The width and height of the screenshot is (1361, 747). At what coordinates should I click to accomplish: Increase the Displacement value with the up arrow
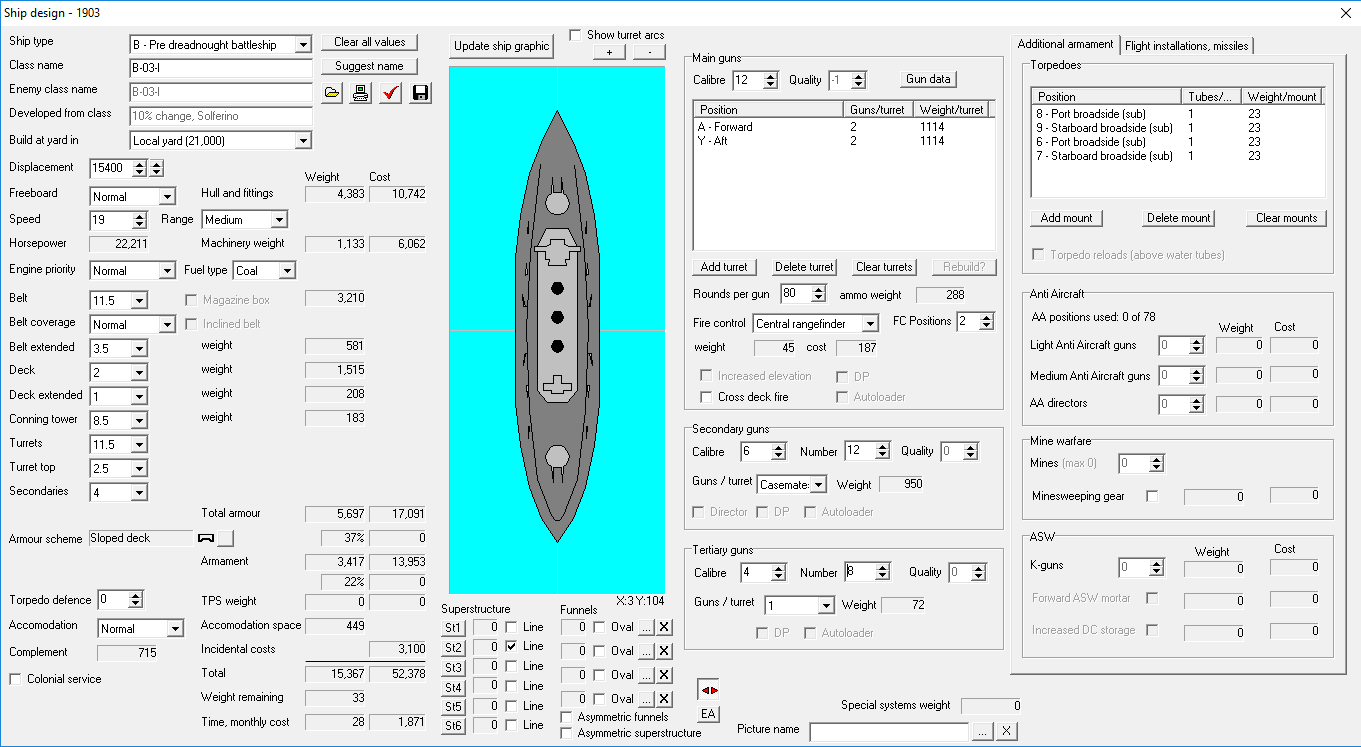(139, 164)
